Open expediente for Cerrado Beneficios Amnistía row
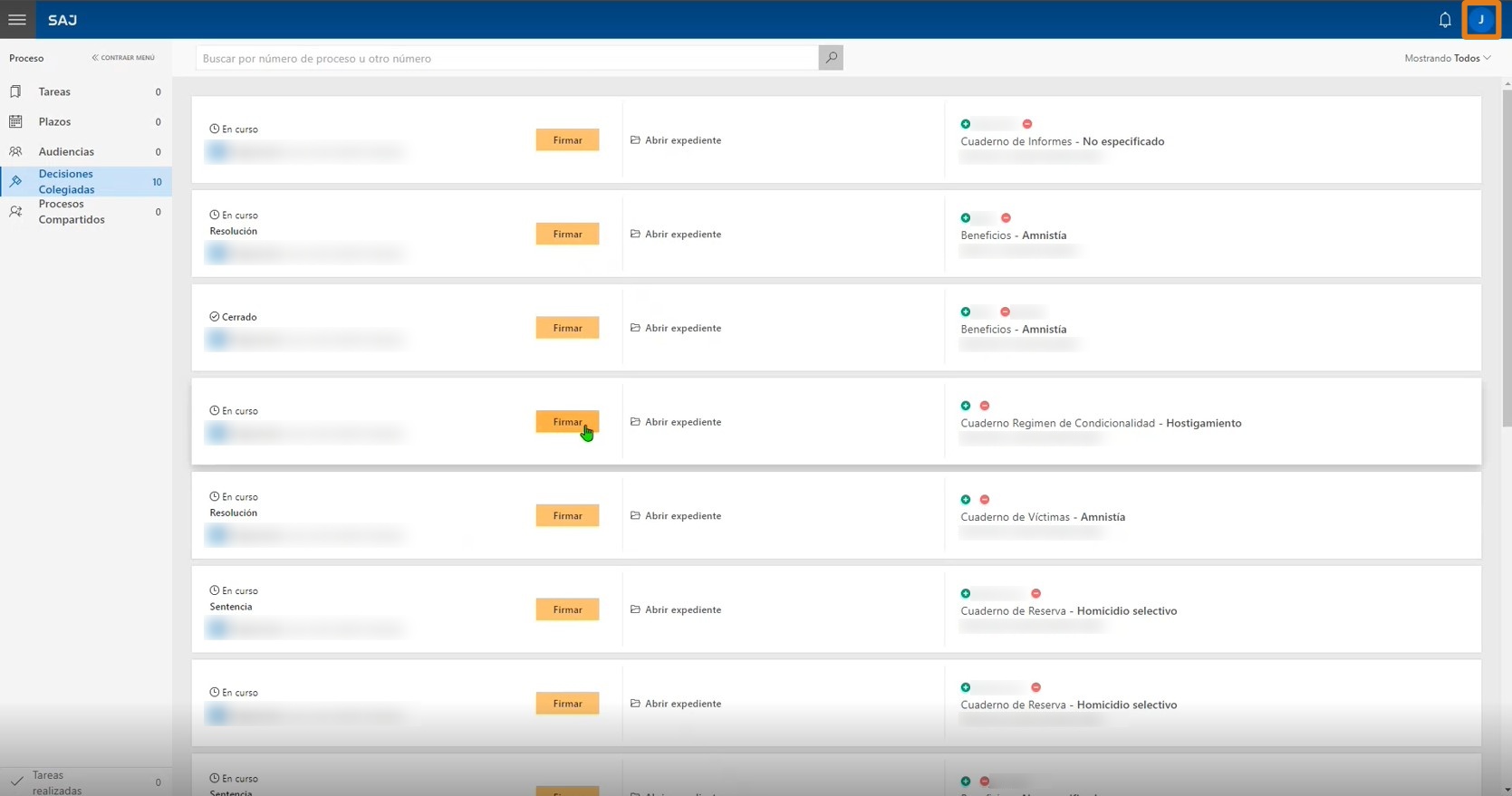The height and width of the screenshot is (796, 1512). [676, 328]
